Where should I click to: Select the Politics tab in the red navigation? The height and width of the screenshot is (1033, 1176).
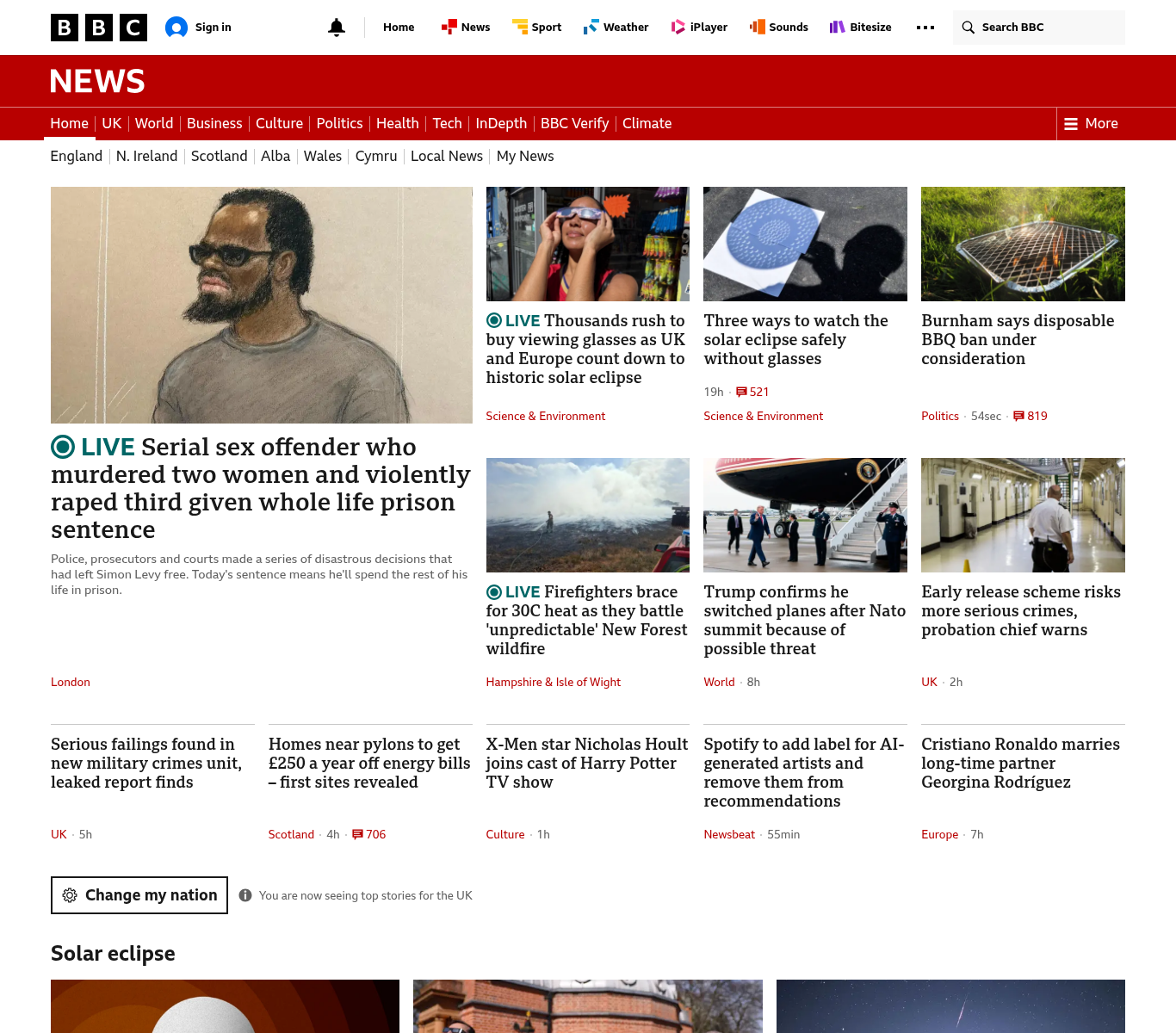coord(339,124)
